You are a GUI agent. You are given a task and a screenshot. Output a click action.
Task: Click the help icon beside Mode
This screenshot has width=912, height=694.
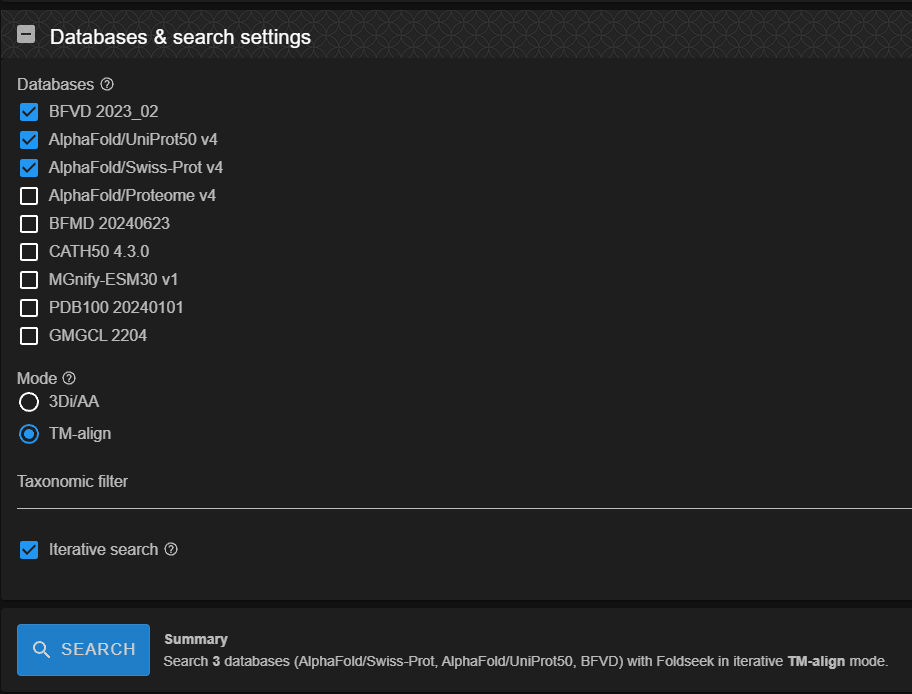[69, 379]
